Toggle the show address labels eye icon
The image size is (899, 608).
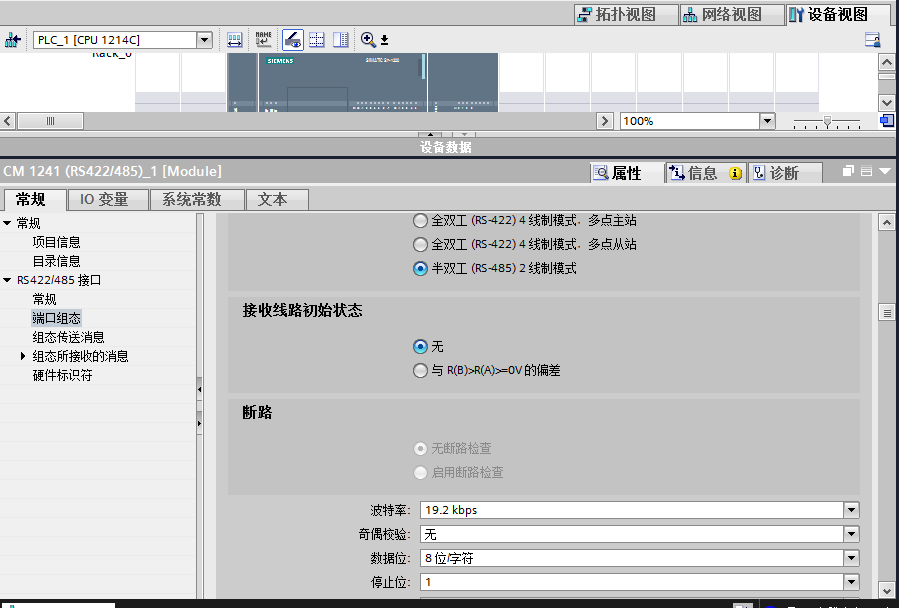point(292,40)
